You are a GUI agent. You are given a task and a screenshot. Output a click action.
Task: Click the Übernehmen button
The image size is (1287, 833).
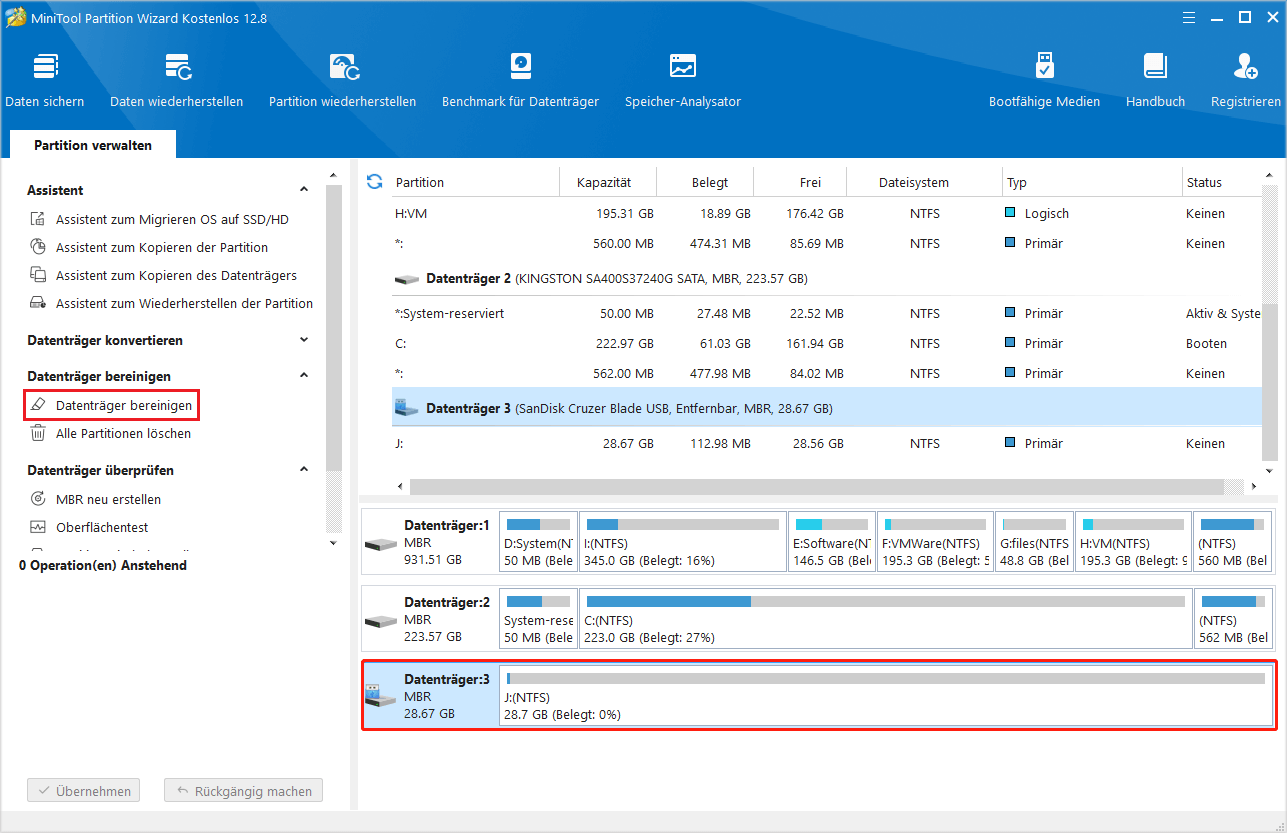click(x=84, y=791)
